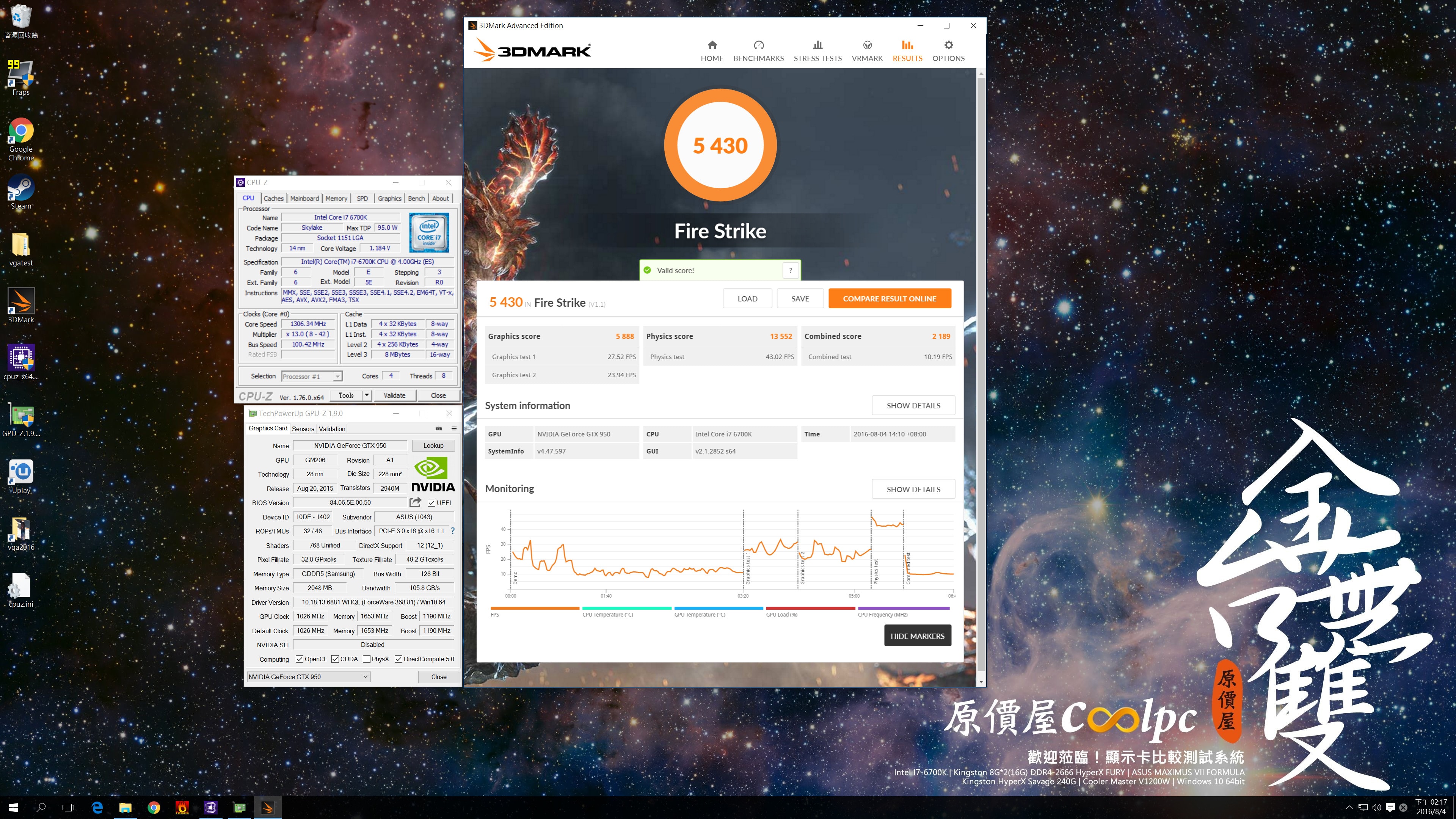Select the GPU-Z.1.9 desktop icon

tap(21, 419)
